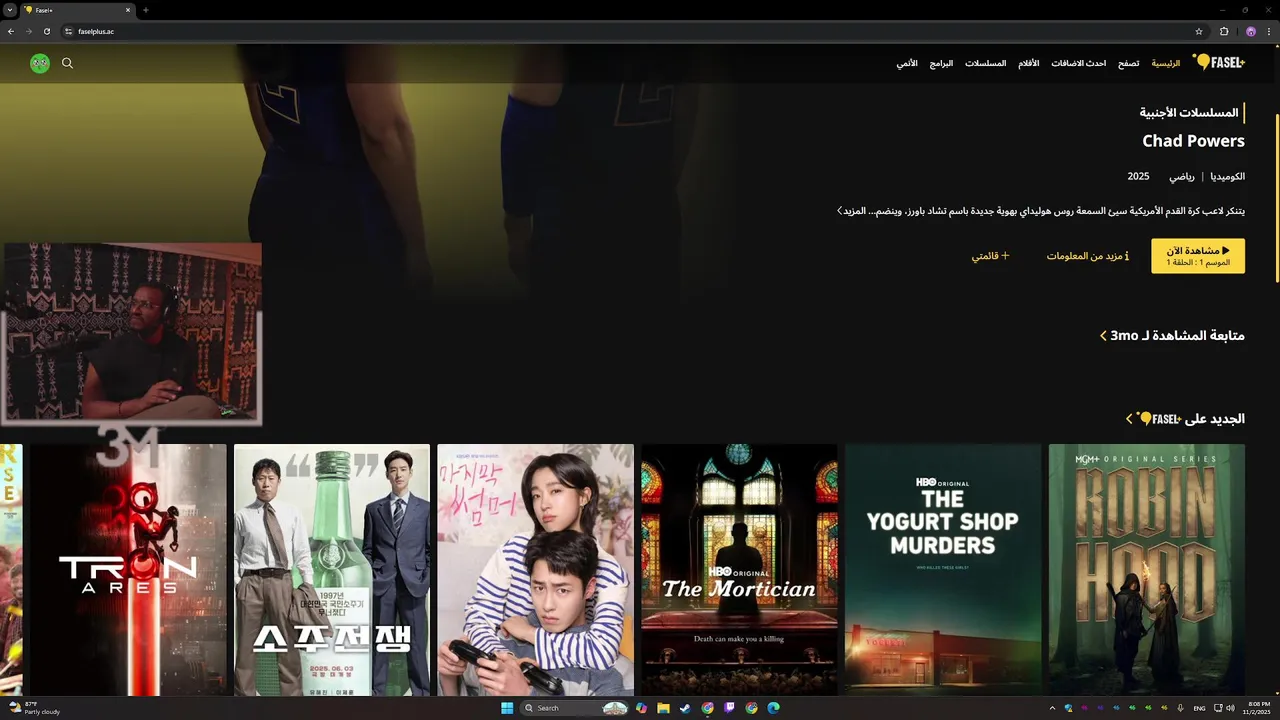Click the microphone icon in system tray
Image resolution: width=1280 pixels, height=720 pixels.
point(1181,708)
